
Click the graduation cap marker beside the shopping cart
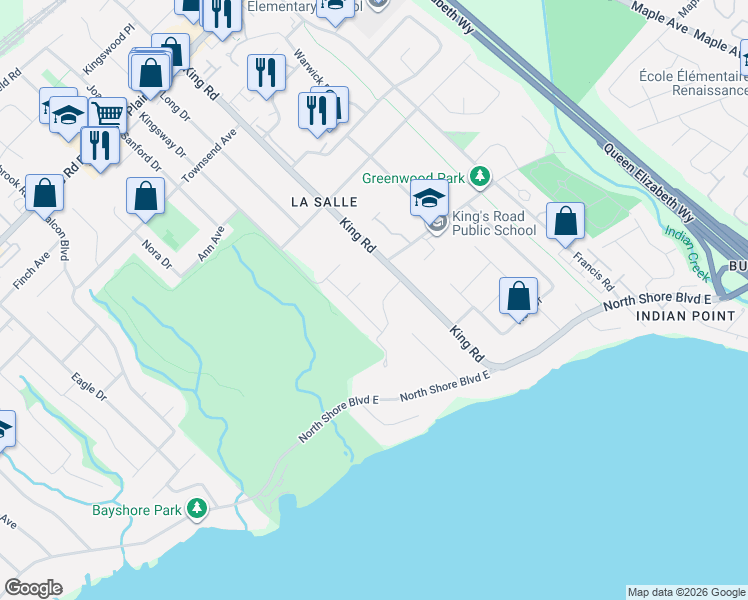coord(68,117)
